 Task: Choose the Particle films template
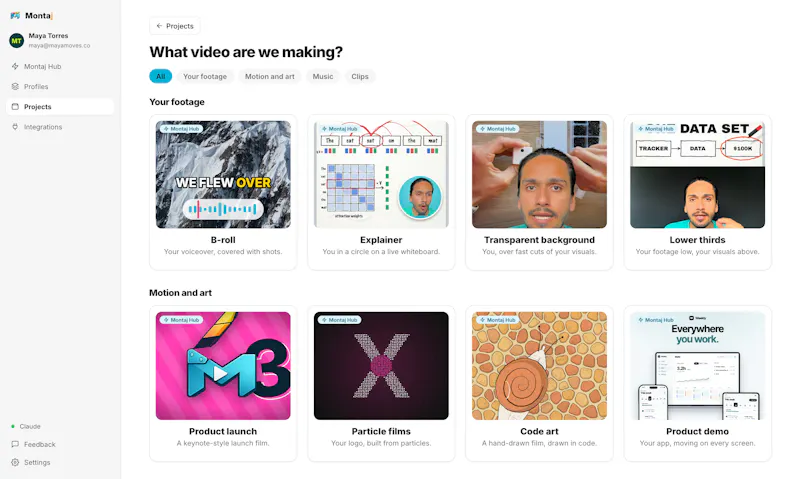(381, 384)
